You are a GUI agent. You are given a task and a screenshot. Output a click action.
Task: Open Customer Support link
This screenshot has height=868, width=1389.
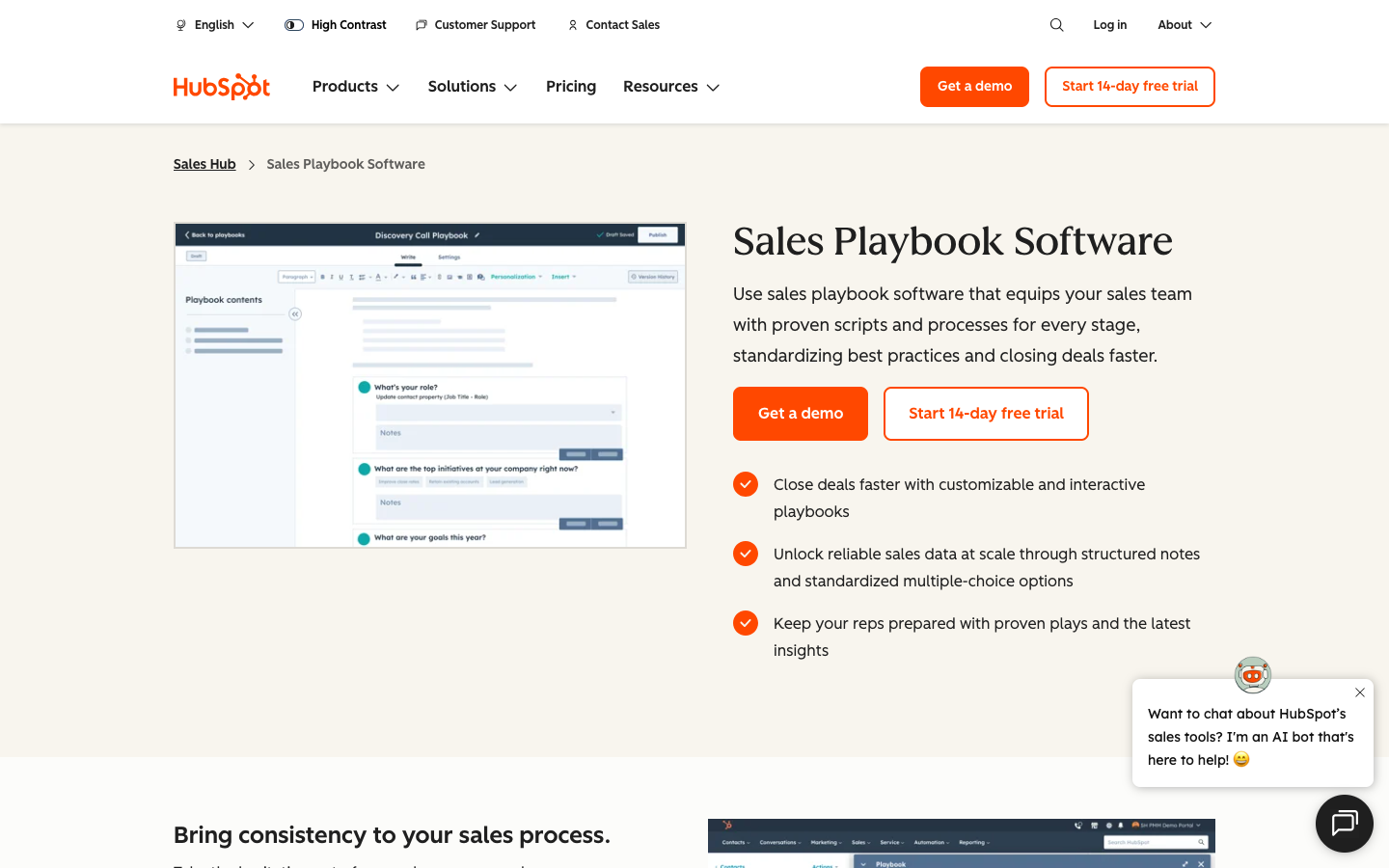[476, 25]
